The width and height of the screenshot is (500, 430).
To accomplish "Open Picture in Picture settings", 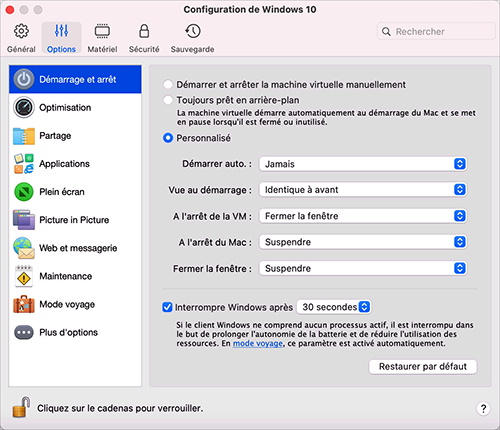I will (75, 220).
